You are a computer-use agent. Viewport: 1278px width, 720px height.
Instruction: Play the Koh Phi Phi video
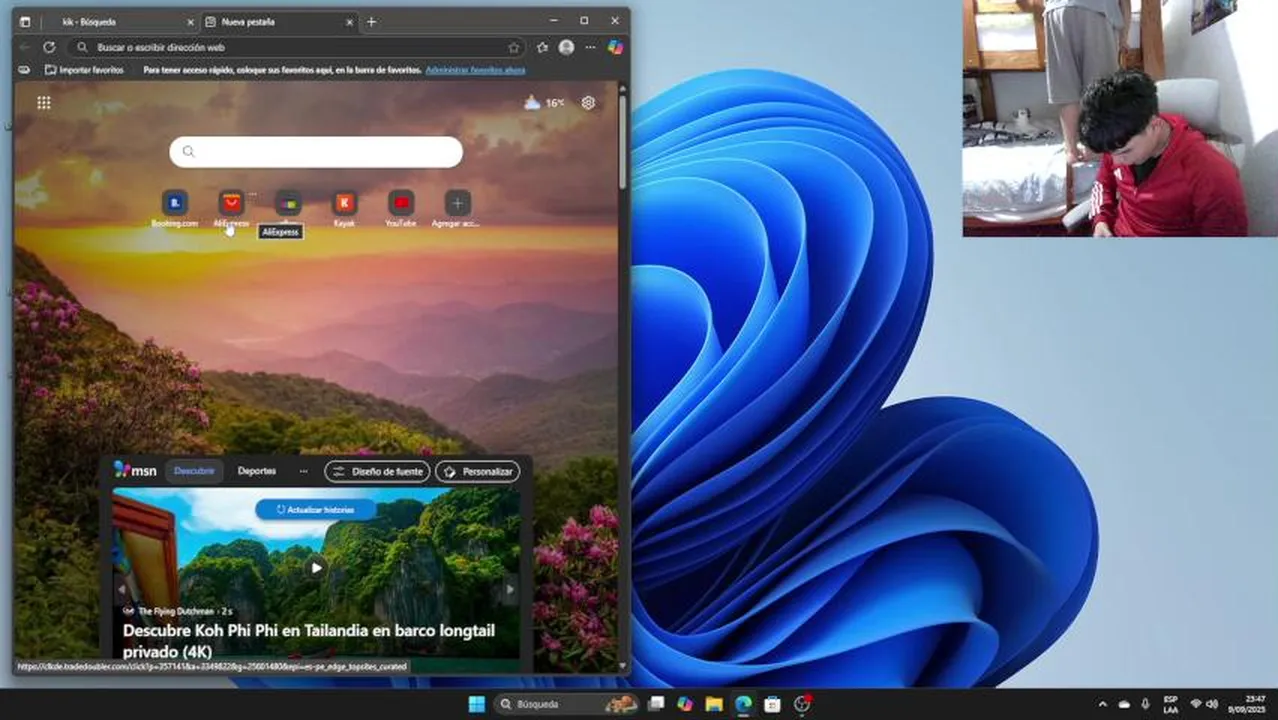click(x=316, y=567)
